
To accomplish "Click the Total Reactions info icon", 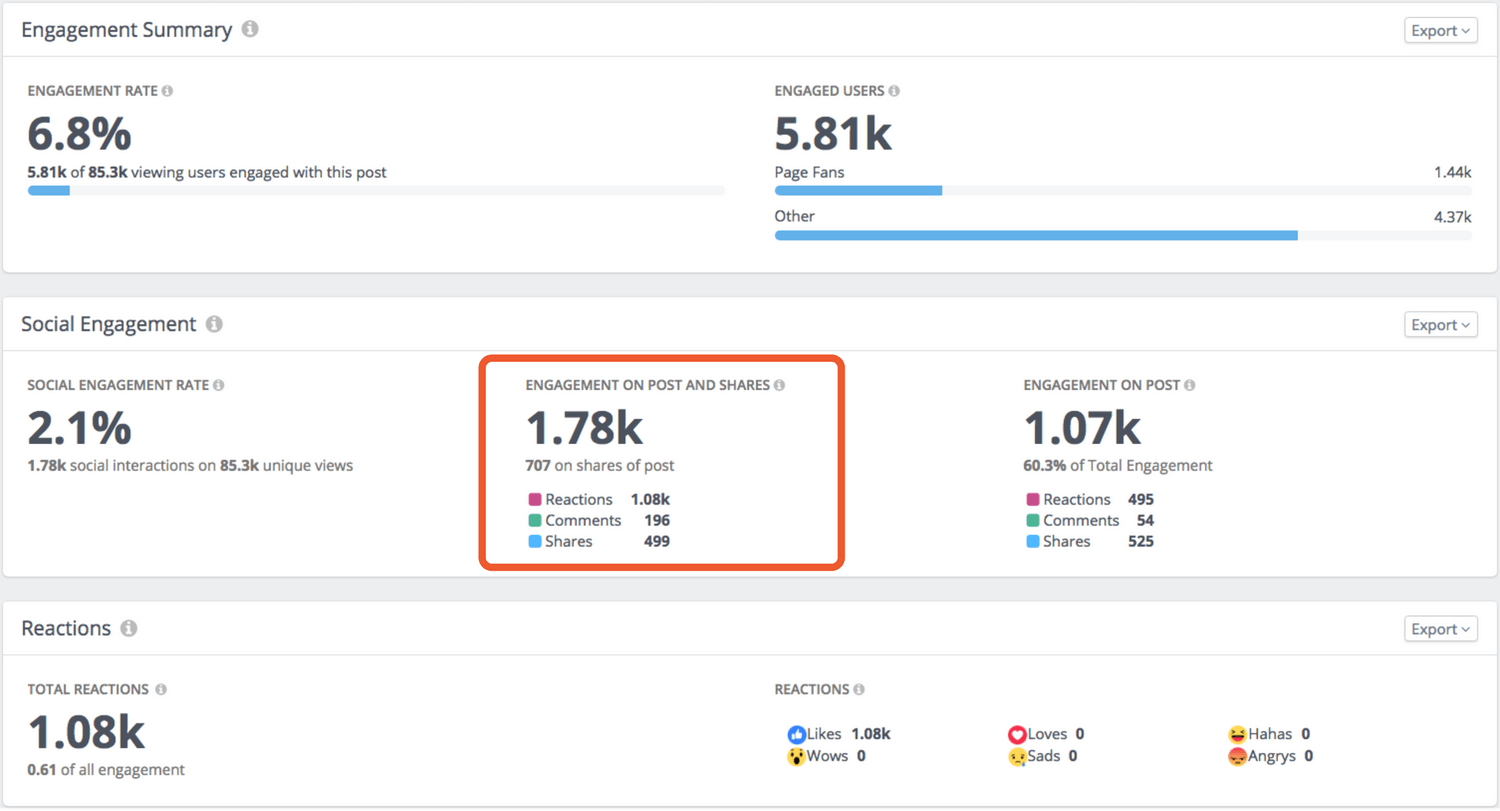I will point(160,689).
